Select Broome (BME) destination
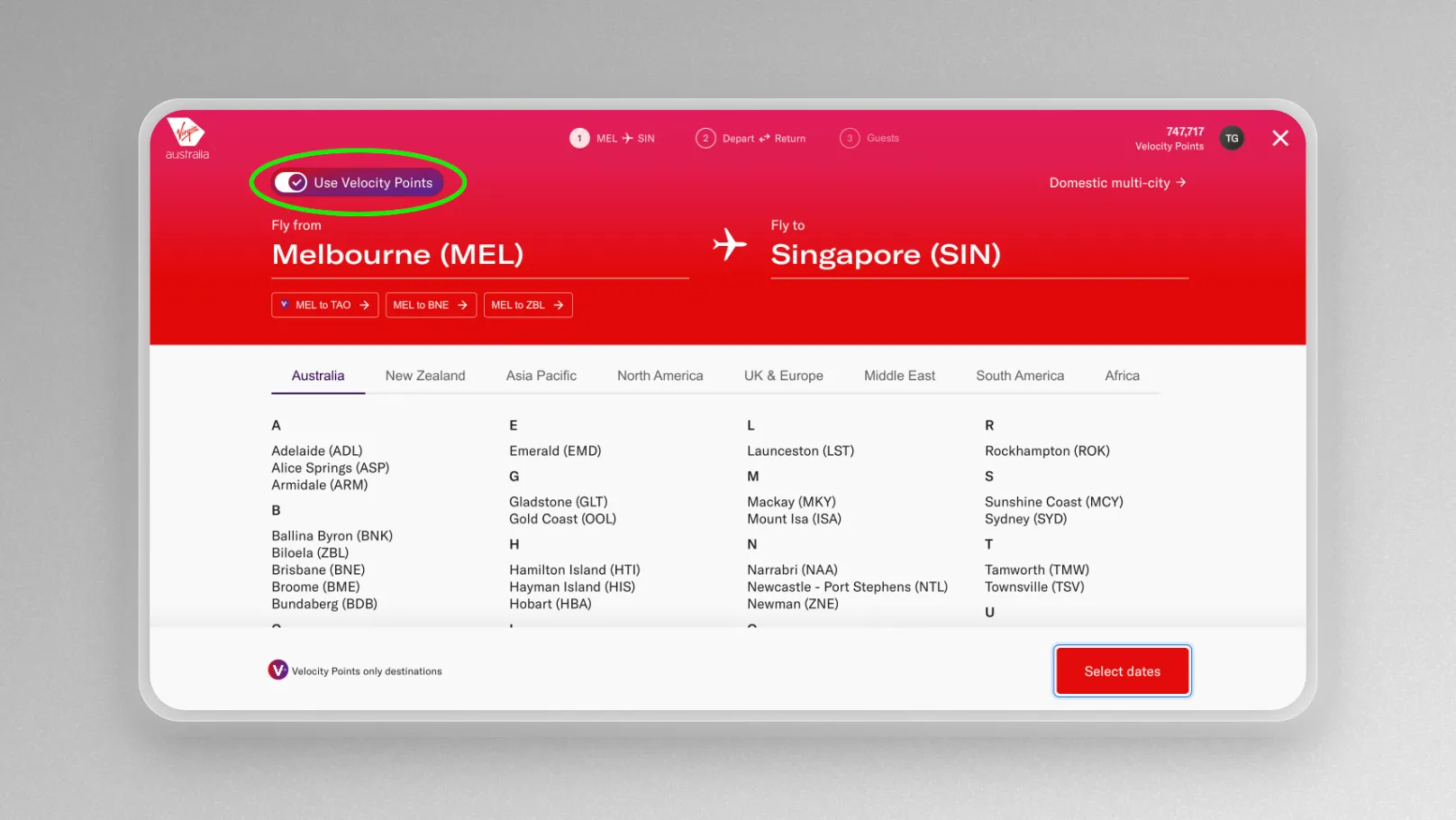Screen dimensions: 1456x820 click(315, 587)
